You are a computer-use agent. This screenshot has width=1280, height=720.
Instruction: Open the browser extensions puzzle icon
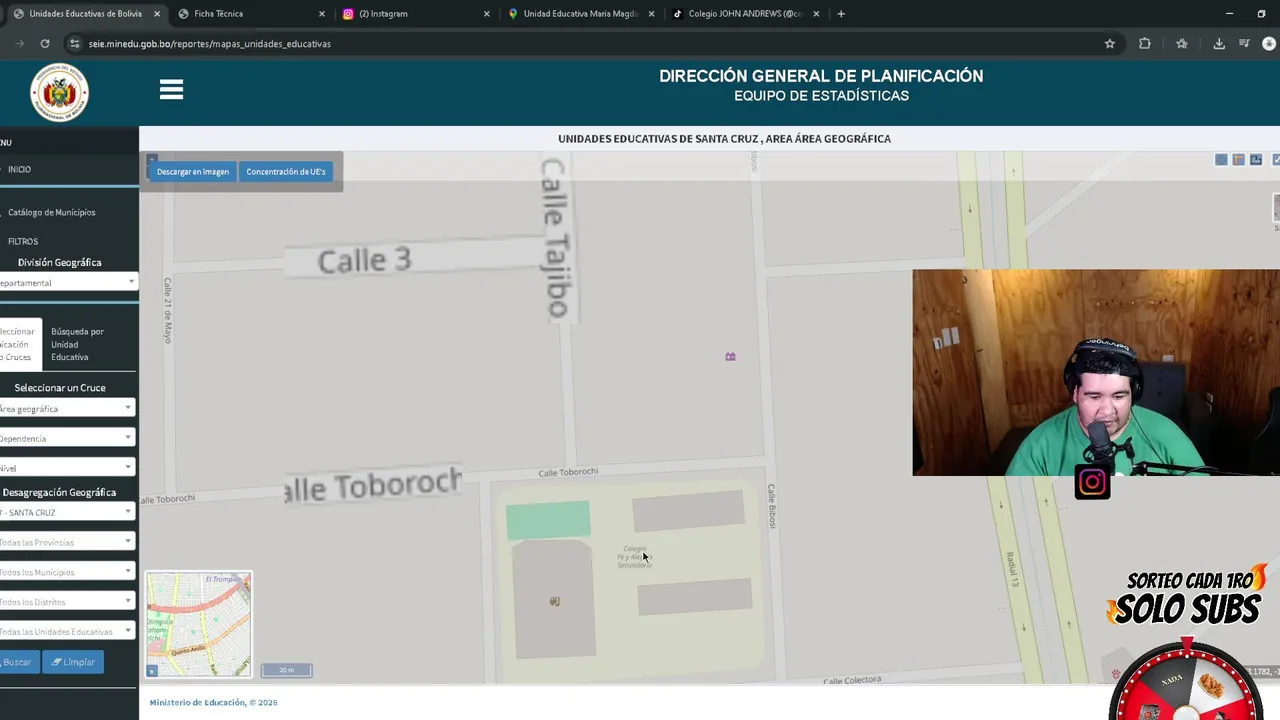point(1145,43)
